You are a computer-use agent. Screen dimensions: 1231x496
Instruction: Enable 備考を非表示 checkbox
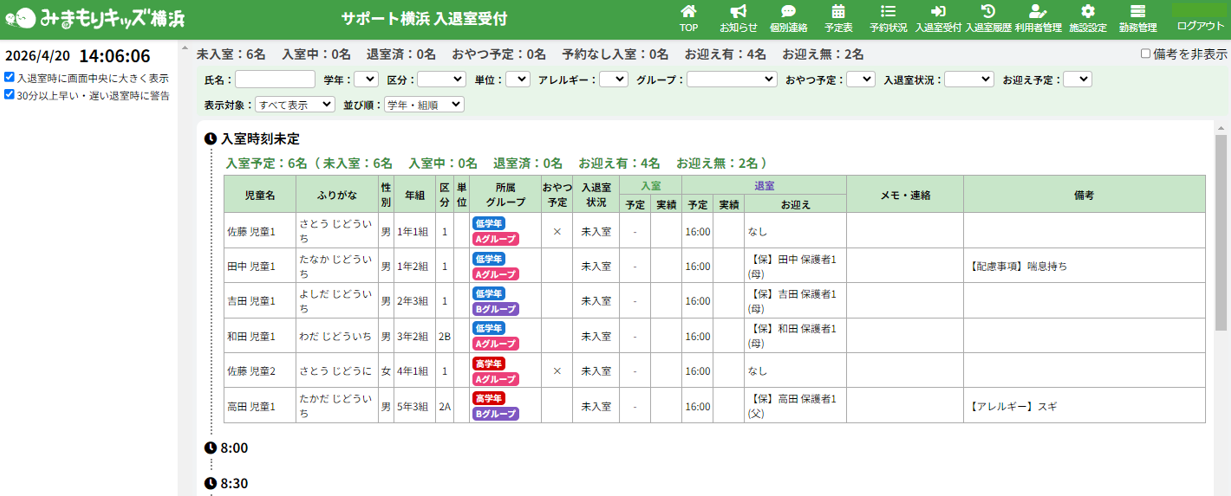(x=1146, y=54)
